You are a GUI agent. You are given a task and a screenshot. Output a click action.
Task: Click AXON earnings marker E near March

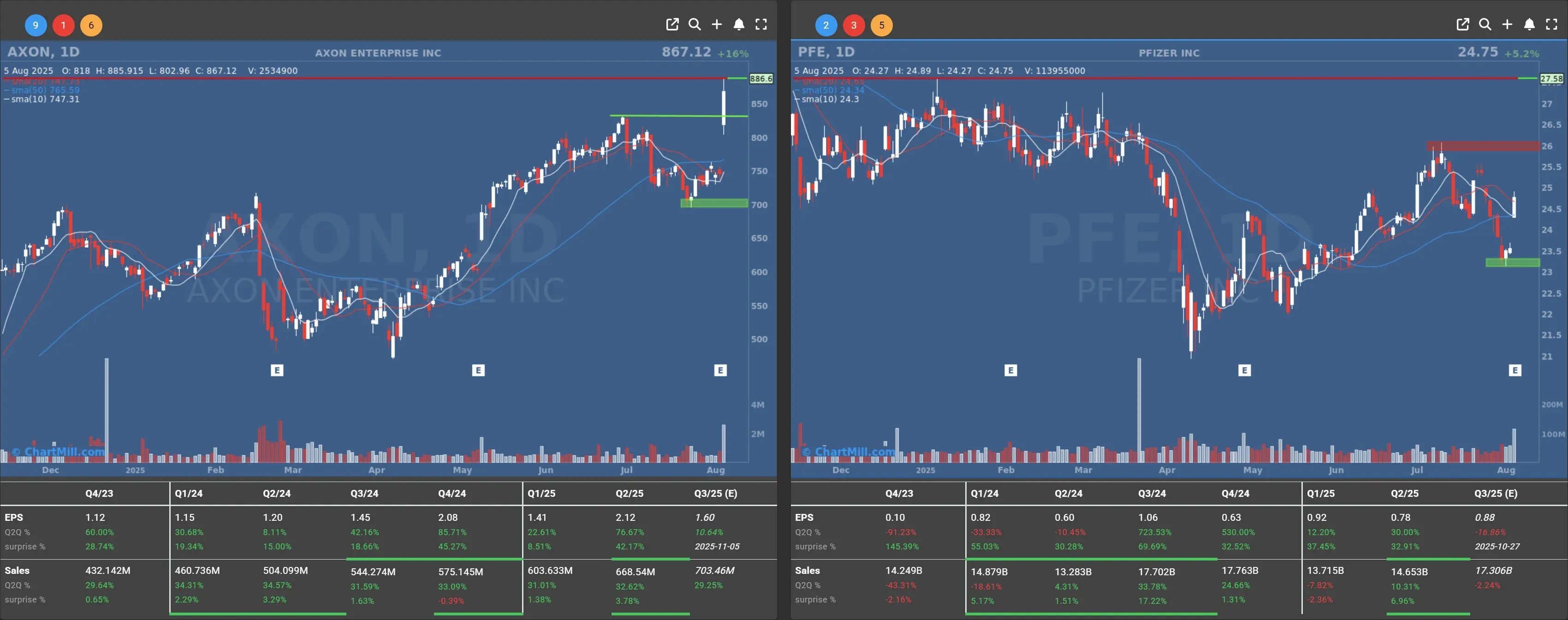point(277,370)
